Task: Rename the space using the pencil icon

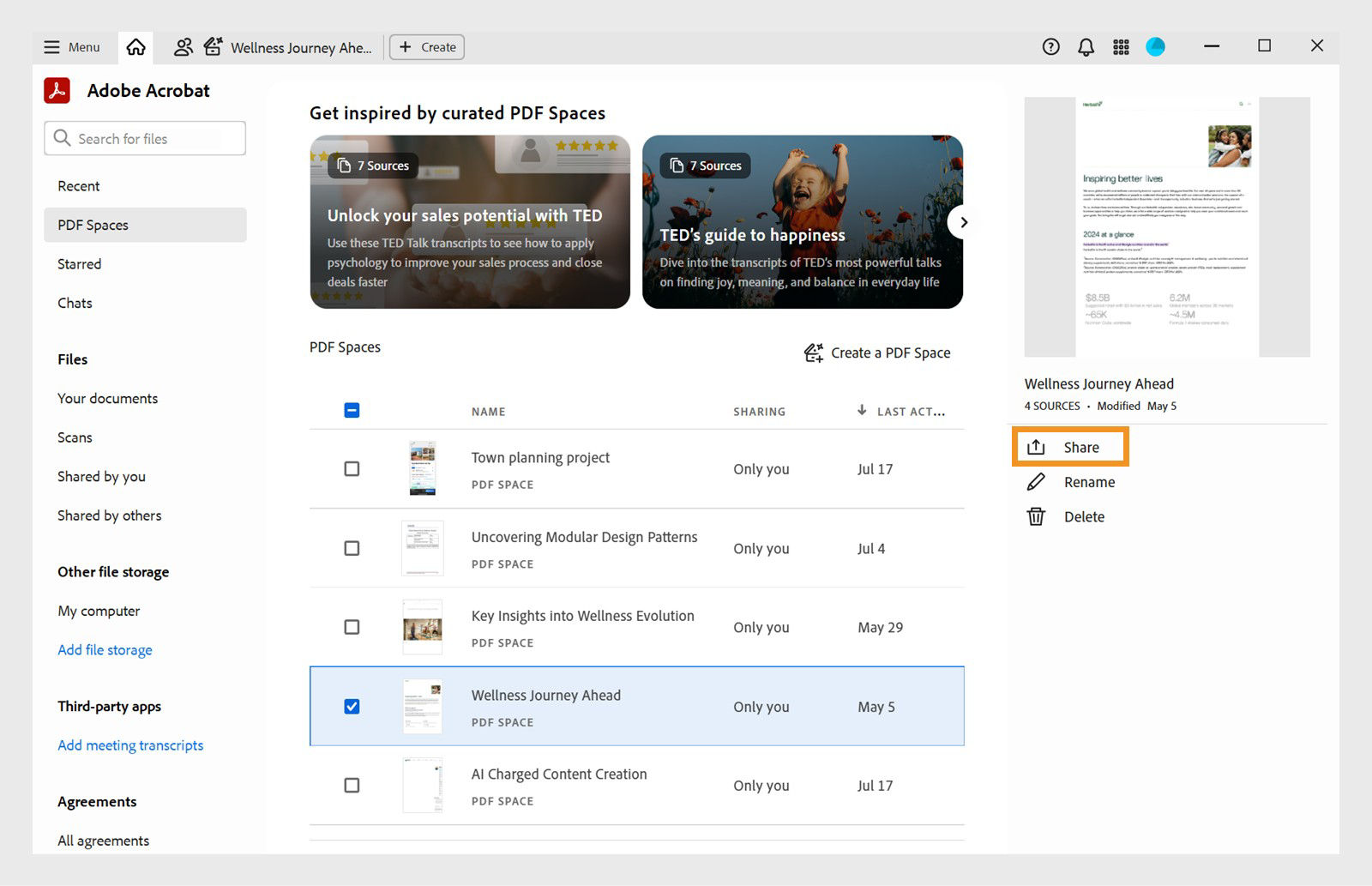Action: (x=1037, y=482)
